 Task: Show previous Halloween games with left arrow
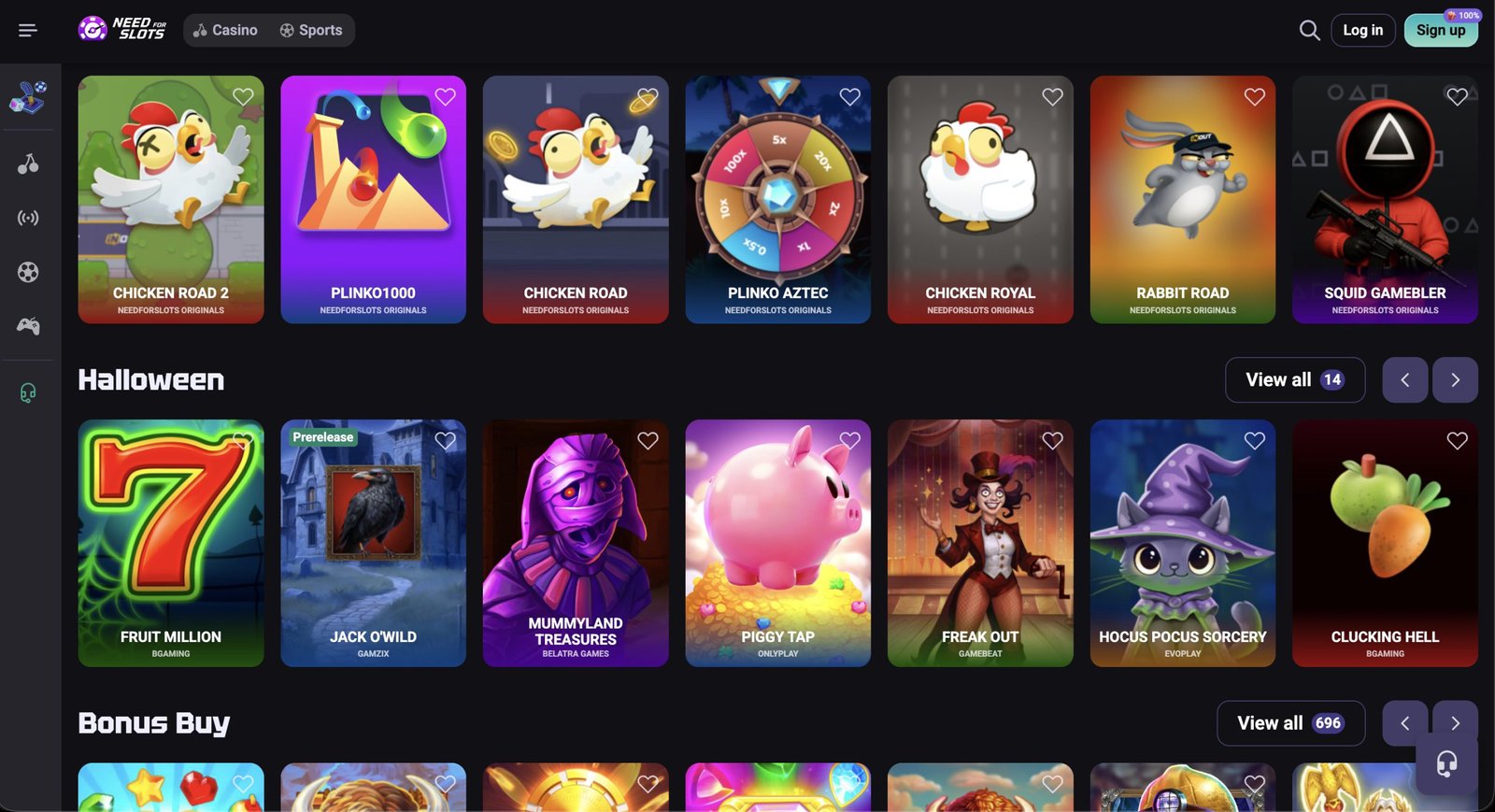pos(1404,379)
